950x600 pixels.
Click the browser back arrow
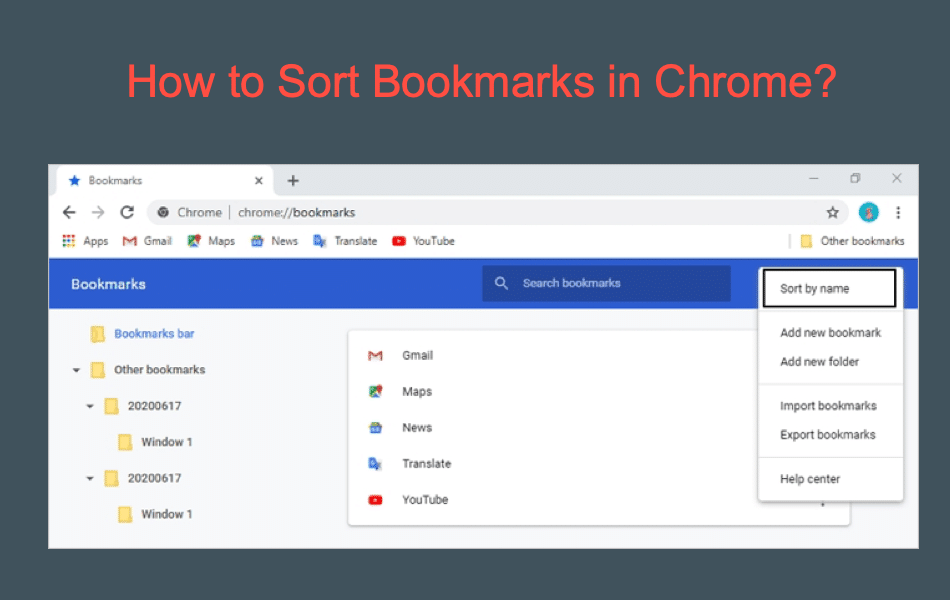(x=69, y=212)
